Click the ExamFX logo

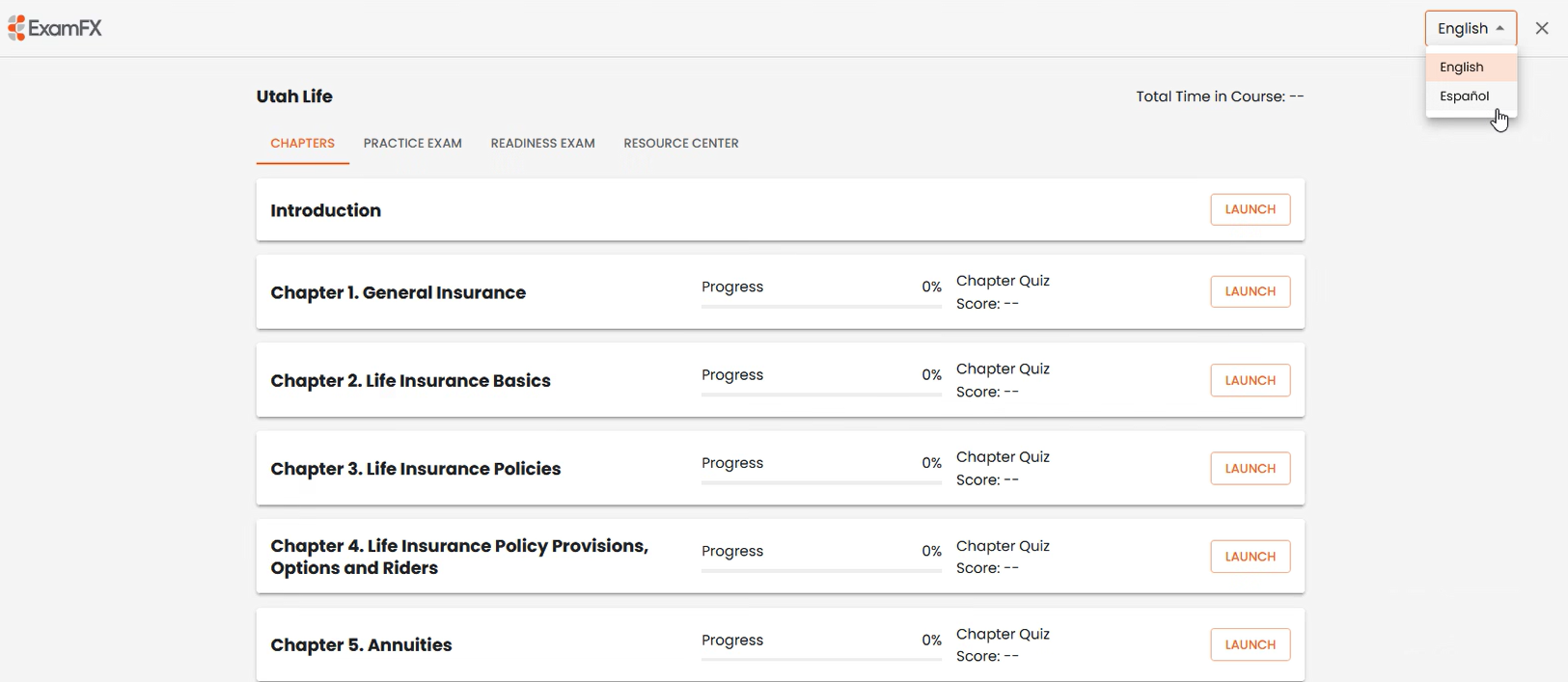[55, 28]
